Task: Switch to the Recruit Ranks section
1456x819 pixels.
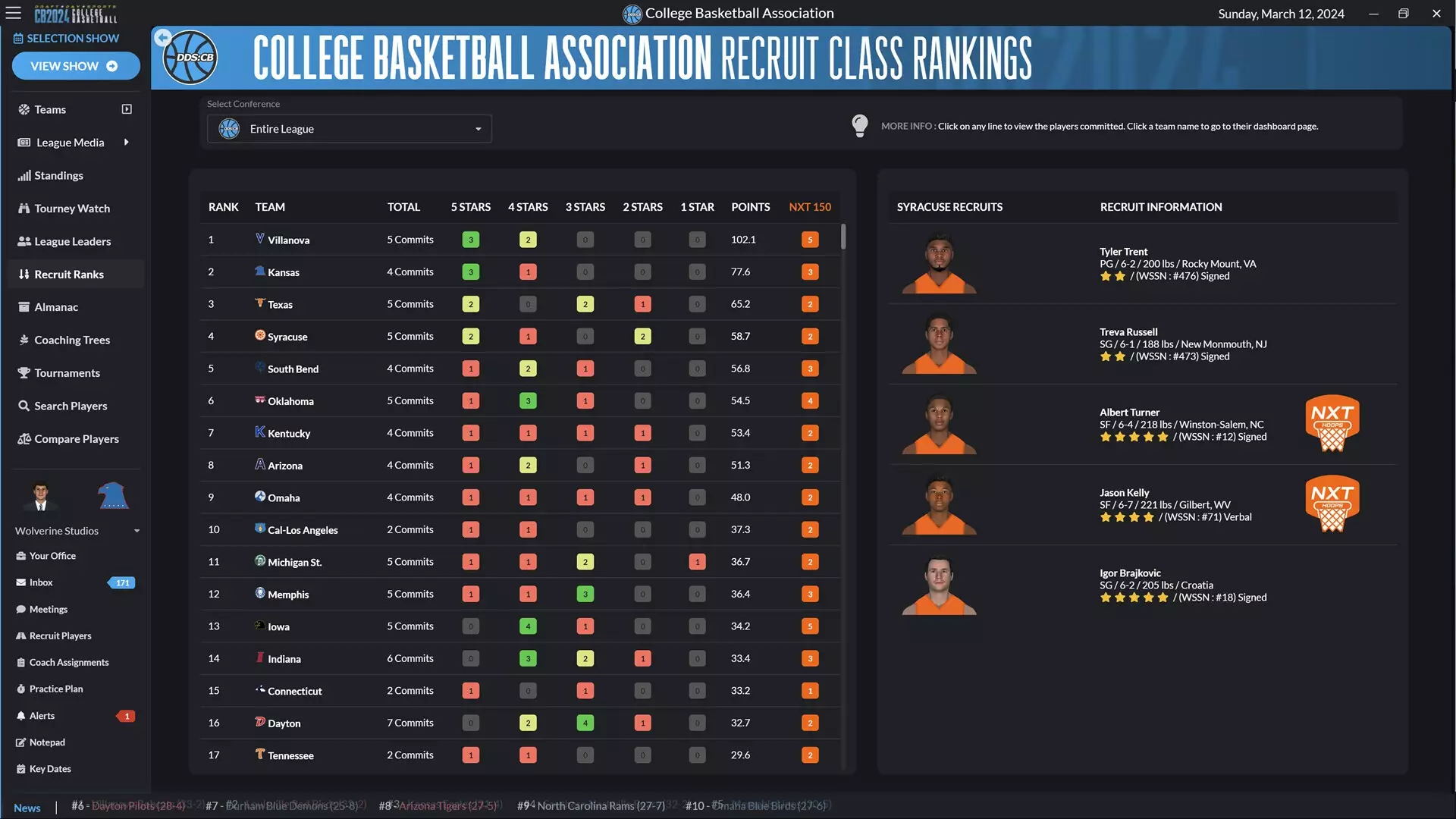Action: pyautogui.click(x=69, y=274)
